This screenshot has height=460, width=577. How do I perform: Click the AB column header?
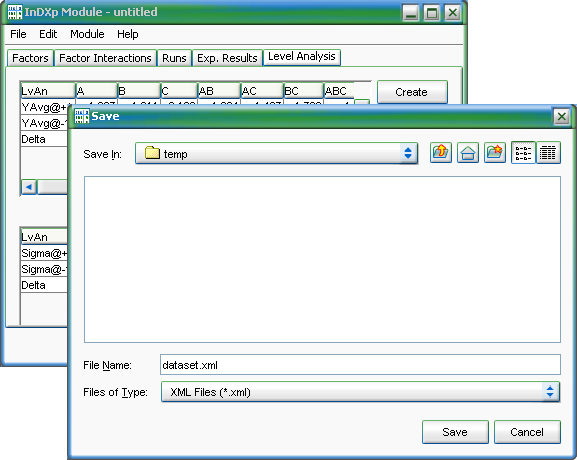pos(219,91)
